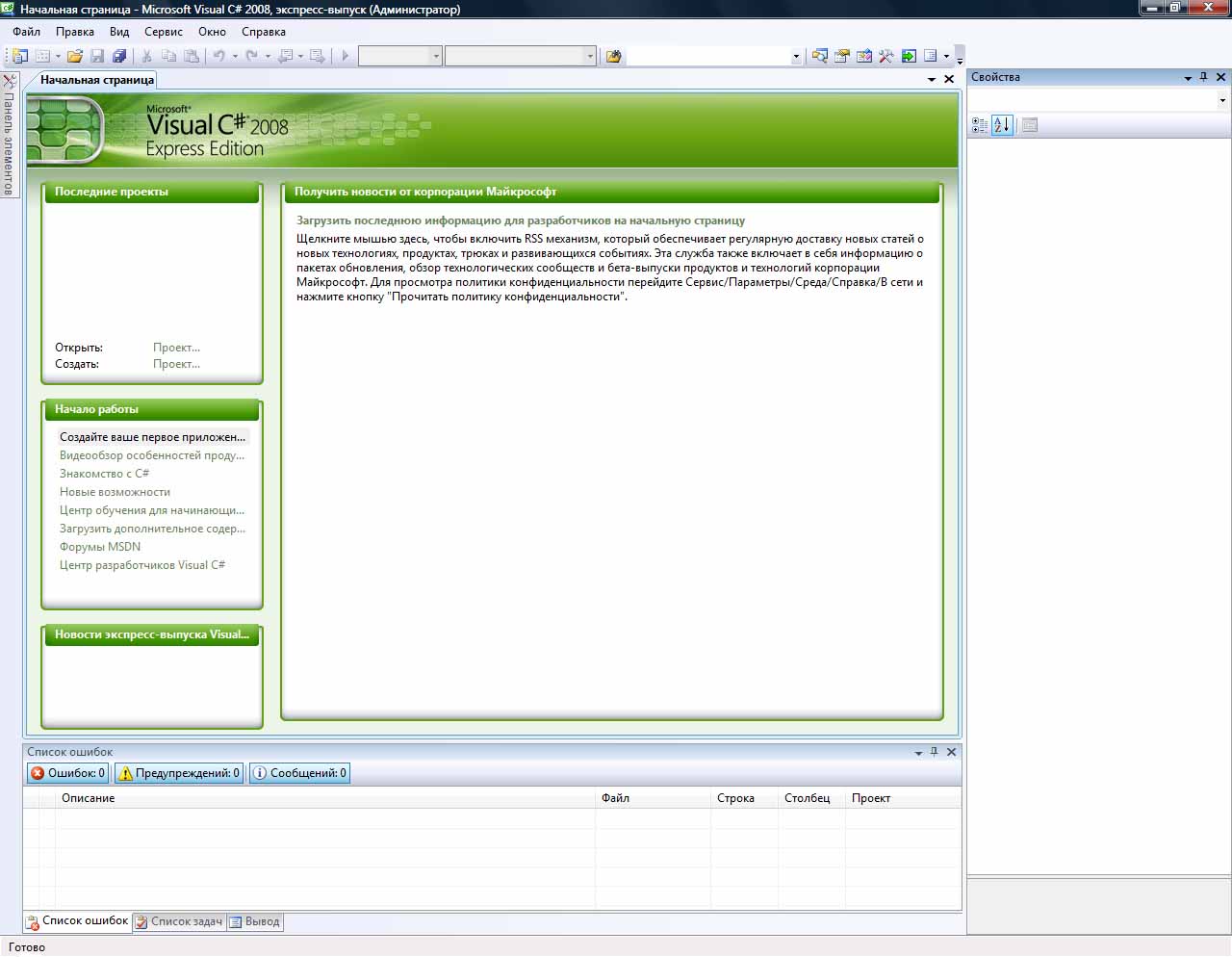This screenshot has width=1232, height=957.
Task: Toggle Alphabetical sort in Свойства panel
Action: click(x=1002, y=125)
